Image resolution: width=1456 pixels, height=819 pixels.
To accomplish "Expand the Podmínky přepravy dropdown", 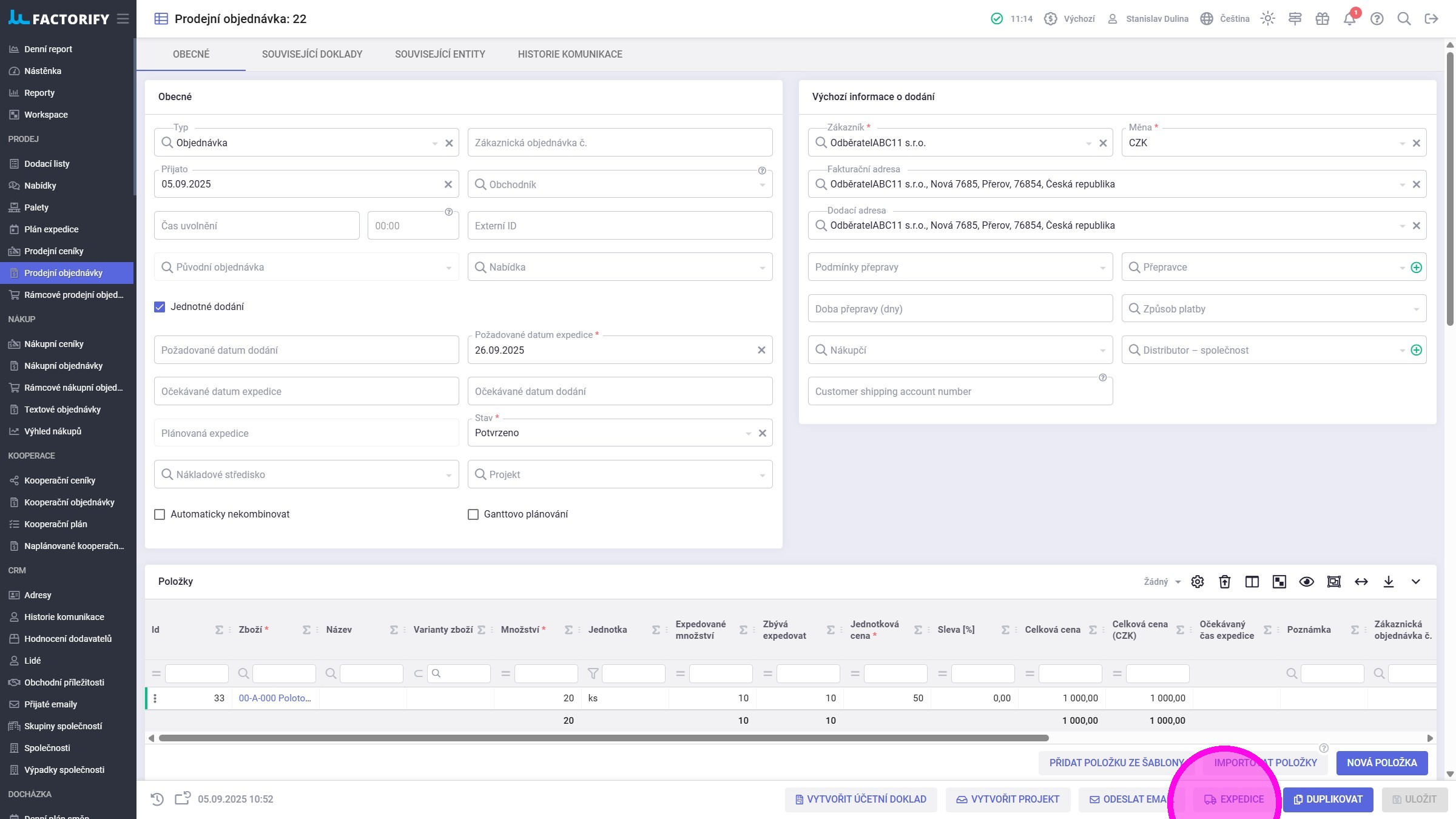I will click(x=1102, y=268).
